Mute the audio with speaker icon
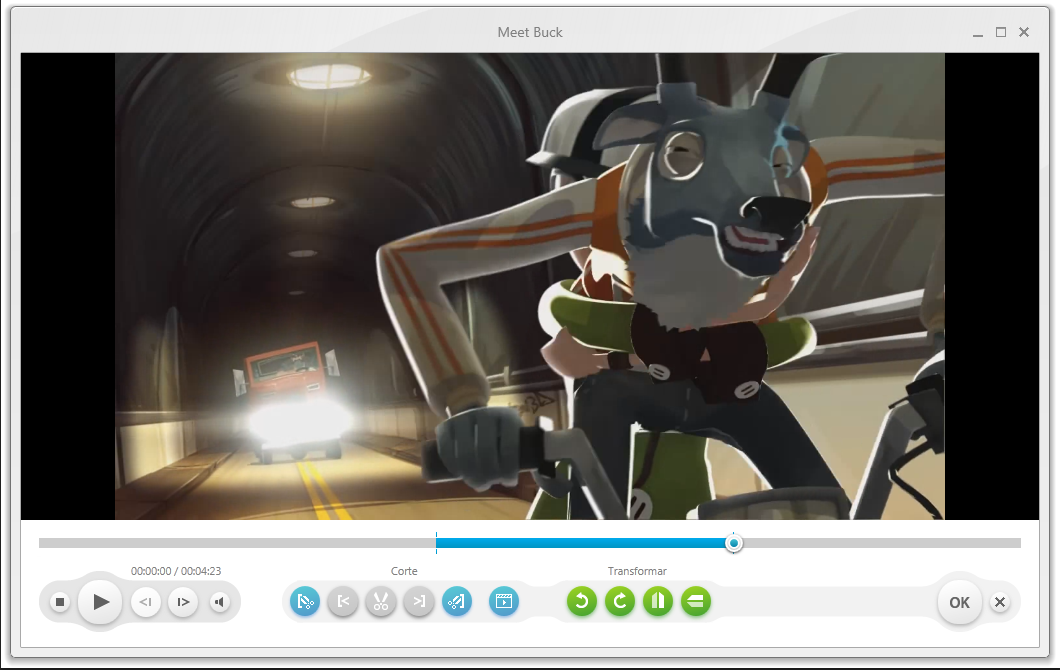 click(219, 602)
